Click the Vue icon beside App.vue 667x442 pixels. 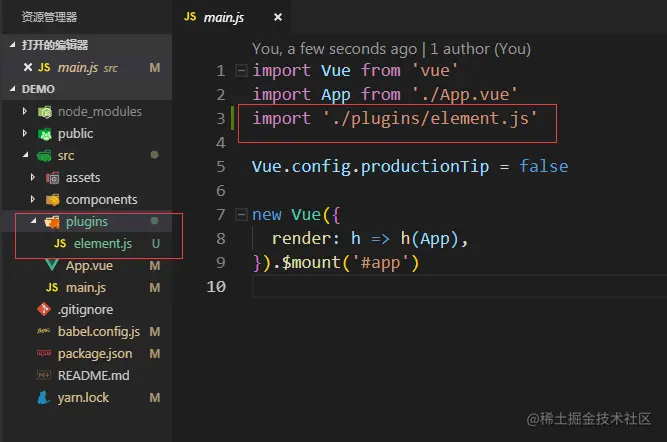[x=51, y=265]
